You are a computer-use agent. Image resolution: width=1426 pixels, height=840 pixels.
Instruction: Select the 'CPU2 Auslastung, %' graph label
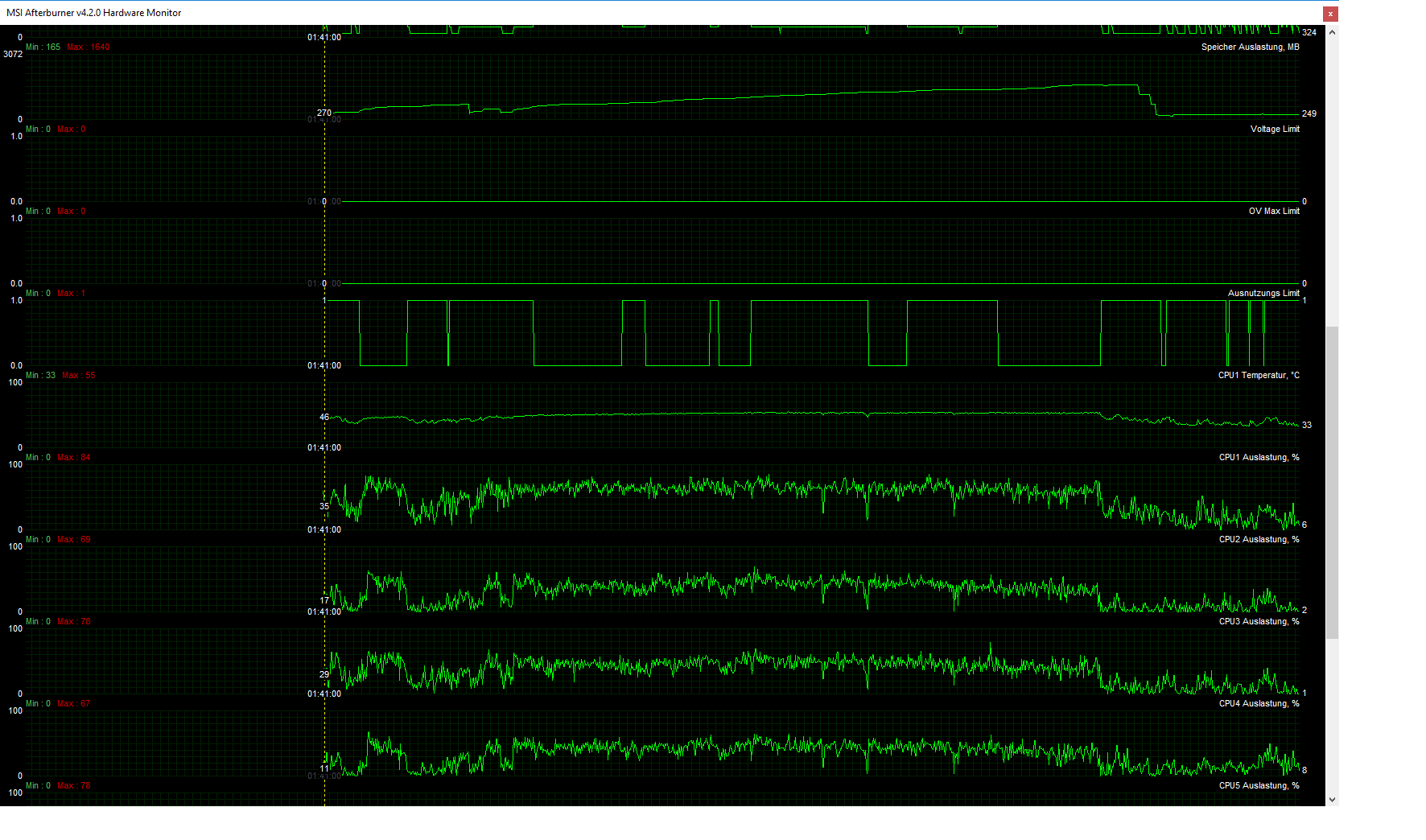pos(1259,539)
